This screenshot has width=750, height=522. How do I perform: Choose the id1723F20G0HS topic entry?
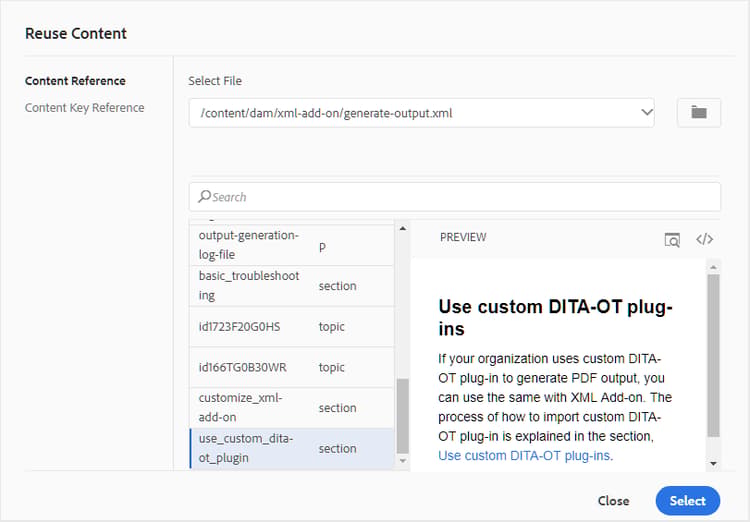tap(291, 327)
